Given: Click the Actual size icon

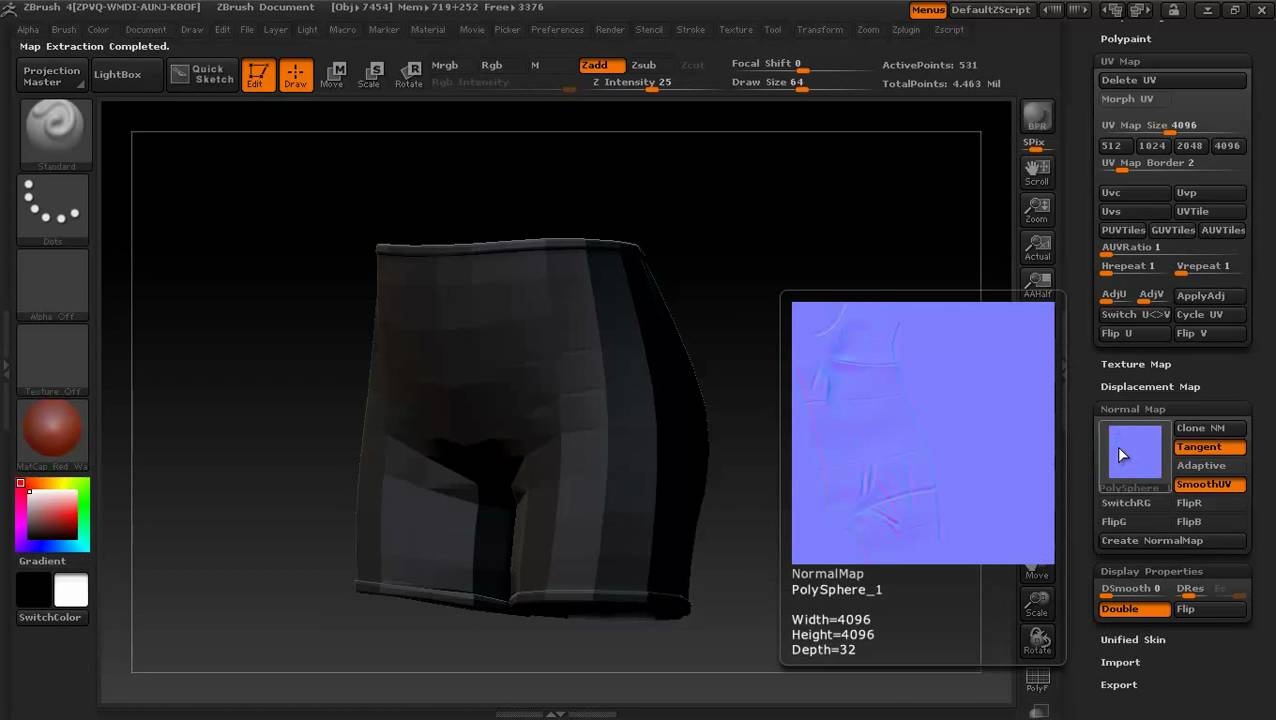Looking at the screenshot, I should coord(1037,247).
